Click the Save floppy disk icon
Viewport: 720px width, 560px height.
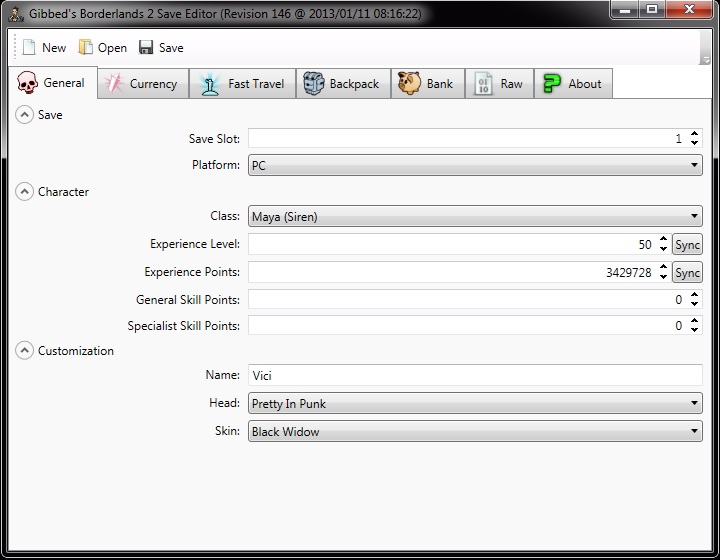(146, 47)
